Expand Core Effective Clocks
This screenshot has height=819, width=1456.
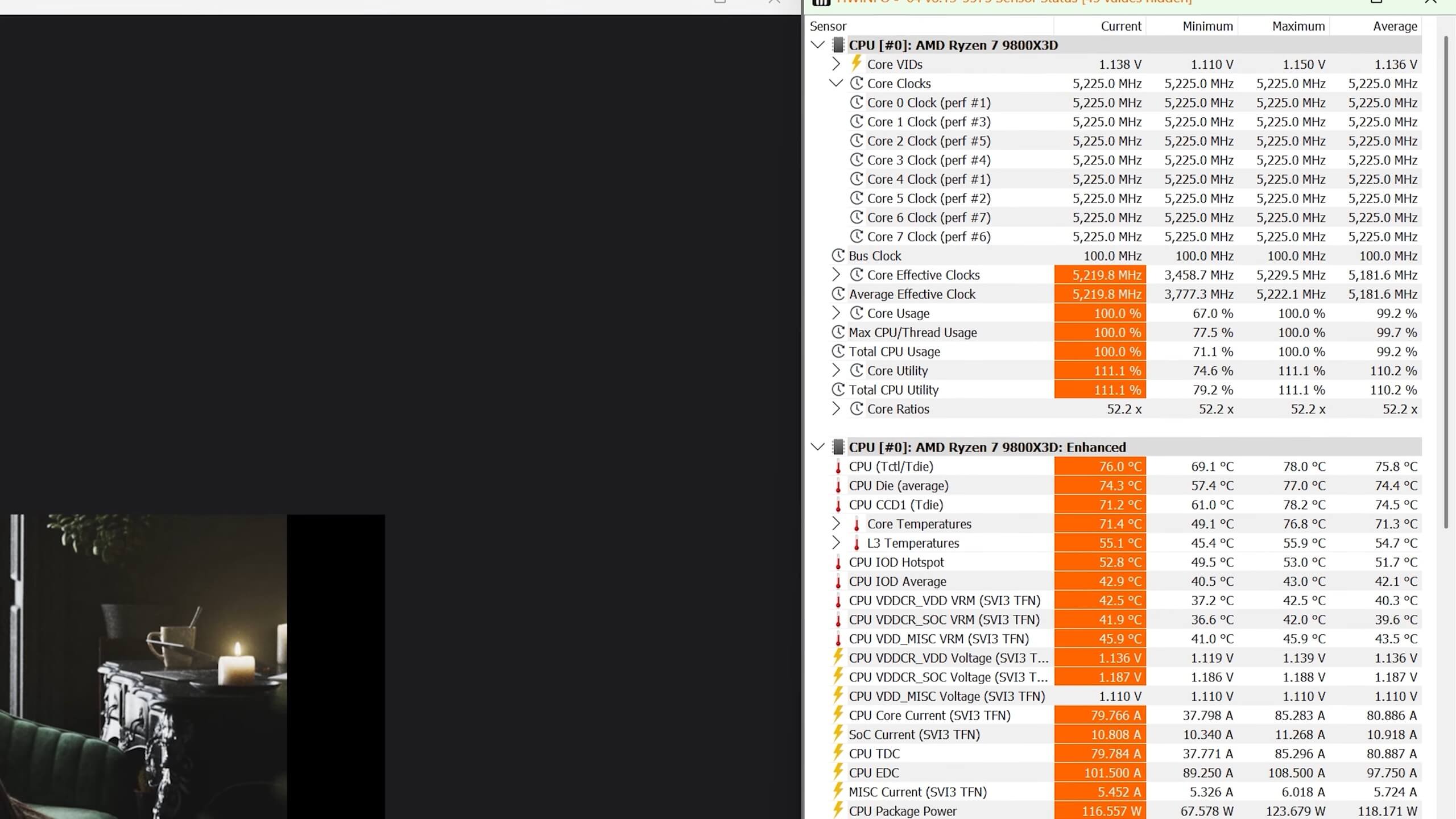835,275
